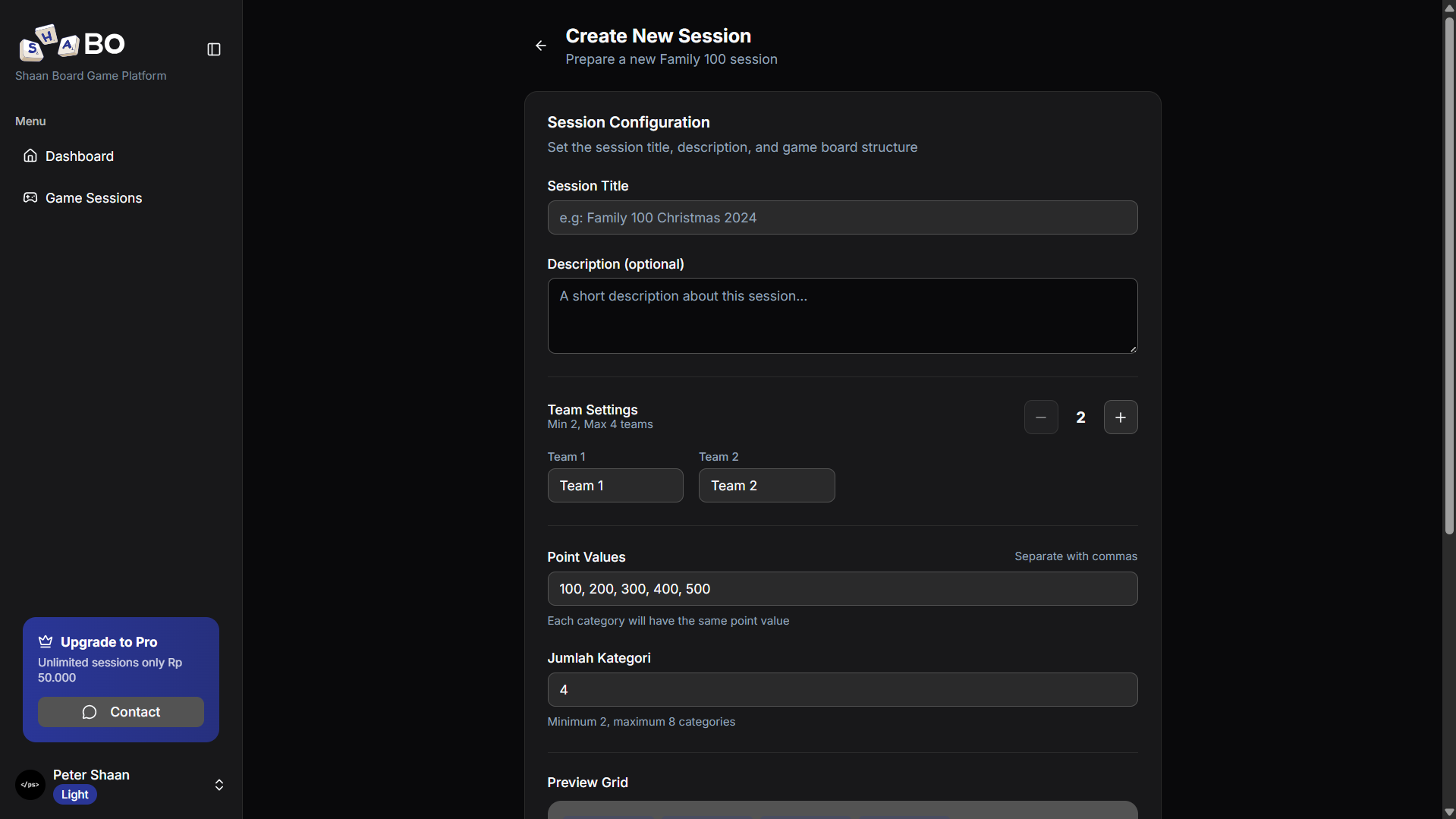Open the Dashboard menu item

[80, 156]
